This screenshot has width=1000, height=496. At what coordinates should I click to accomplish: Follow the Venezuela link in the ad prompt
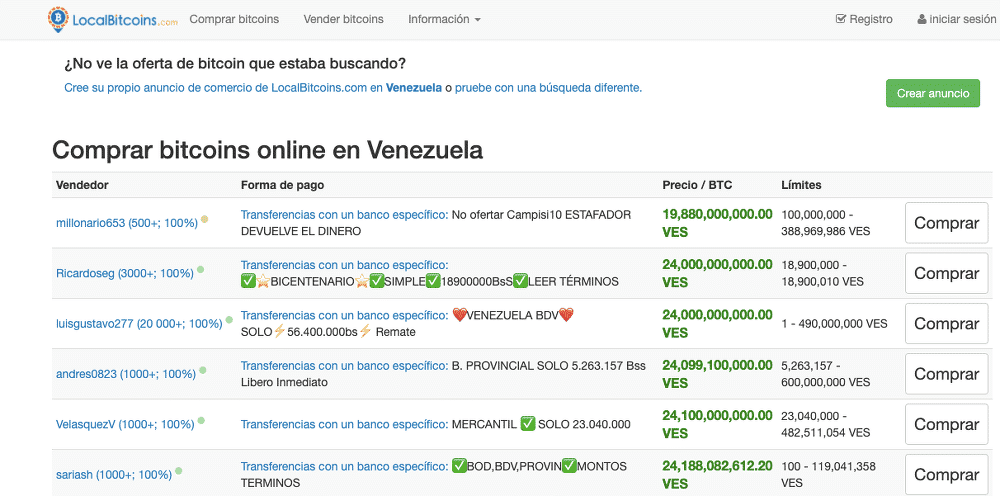point(414,88)
